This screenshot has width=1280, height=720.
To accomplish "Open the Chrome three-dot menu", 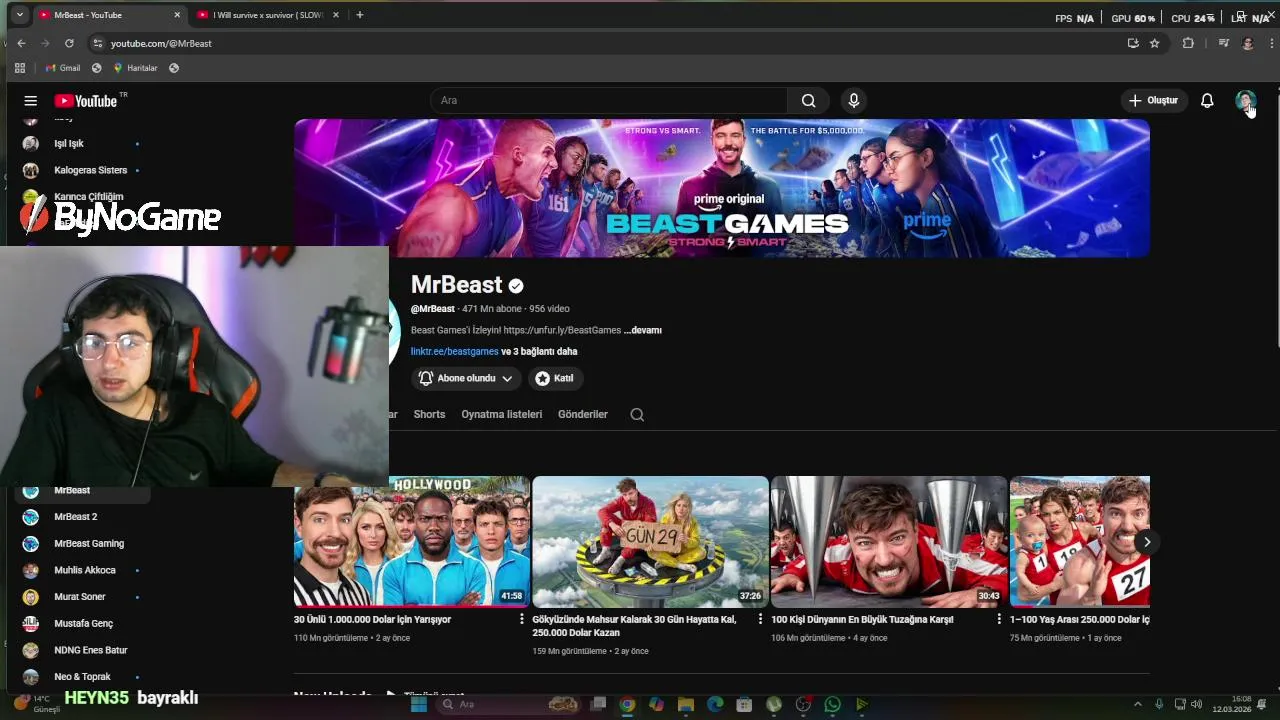I will (x=1272, y=43).
